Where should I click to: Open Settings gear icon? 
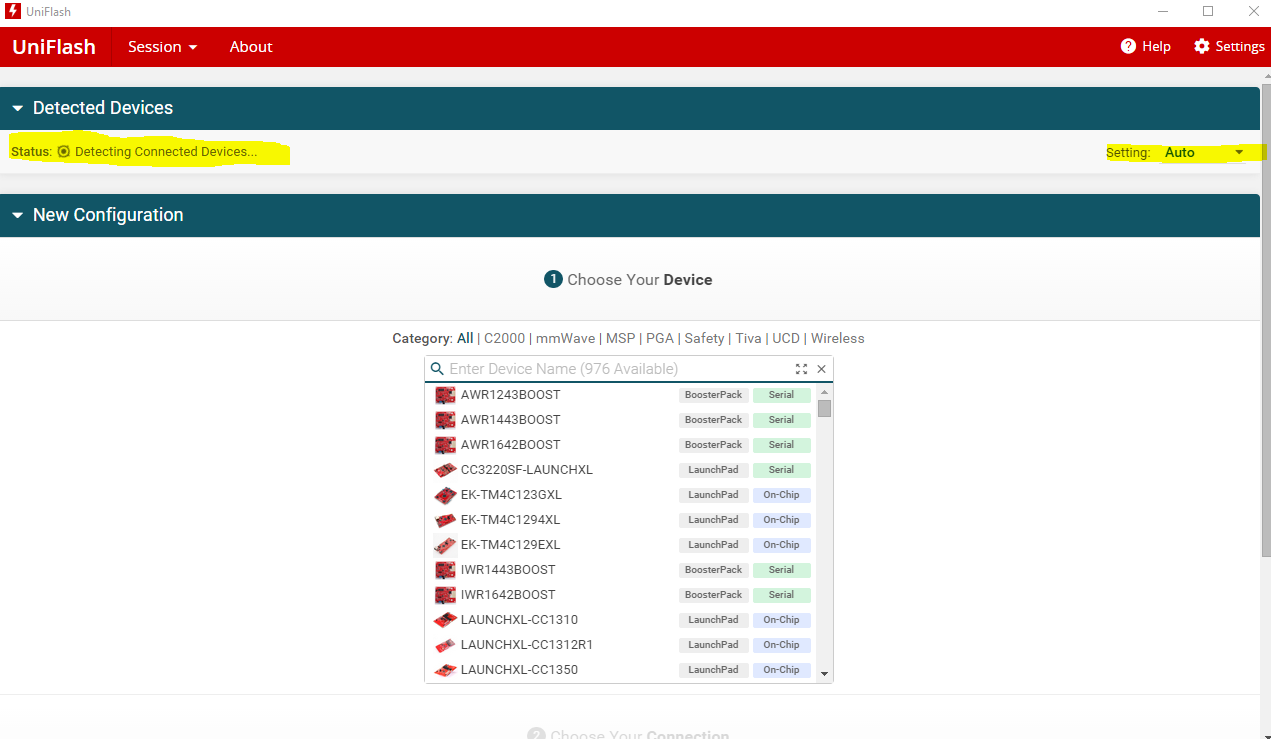(1202, 46)
